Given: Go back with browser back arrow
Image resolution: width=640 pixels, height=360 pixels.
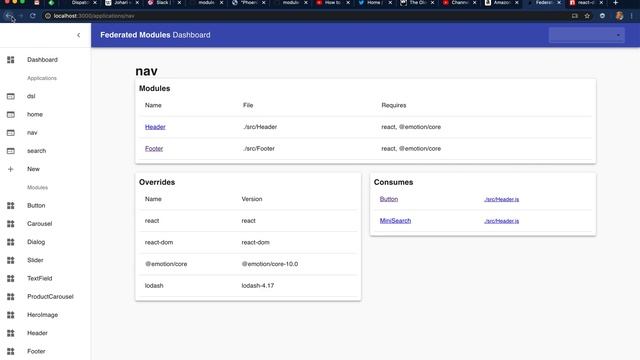Looking at the screenshot, I should click(x=9, y=16).
